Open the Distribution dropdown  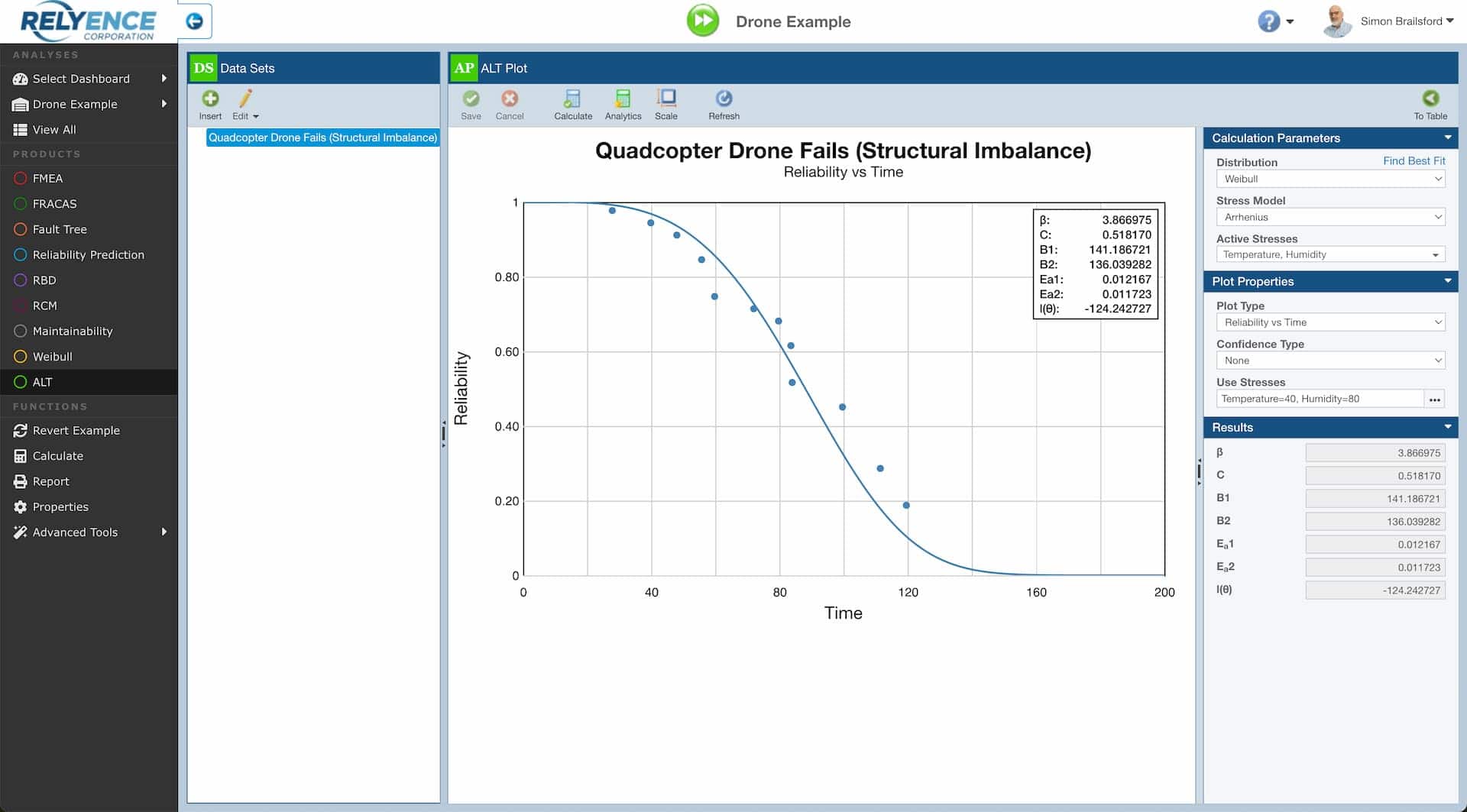click(x=1330, y=179)
